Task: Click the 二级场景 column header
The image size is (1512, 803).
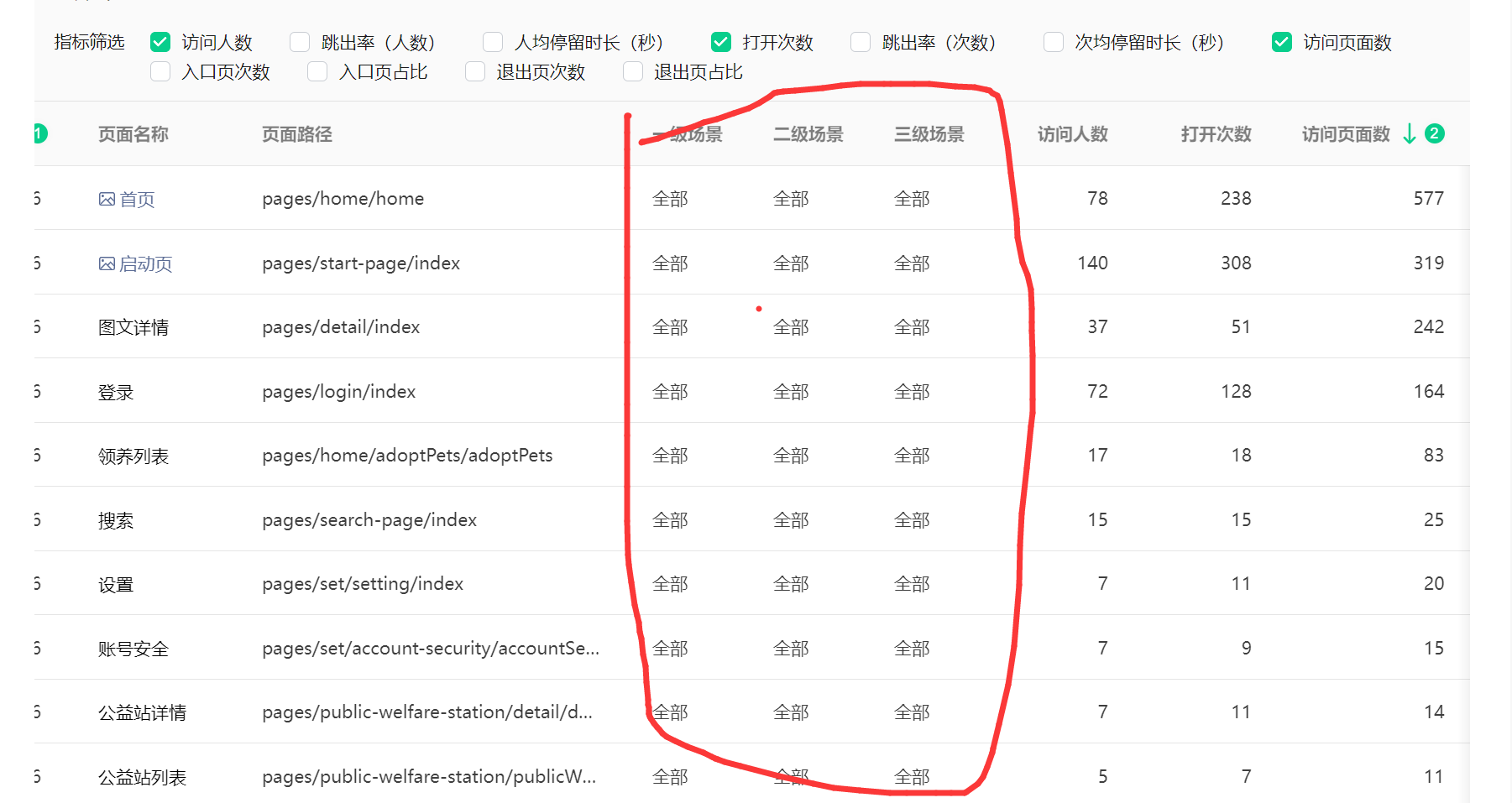Action: pos(808,134)
